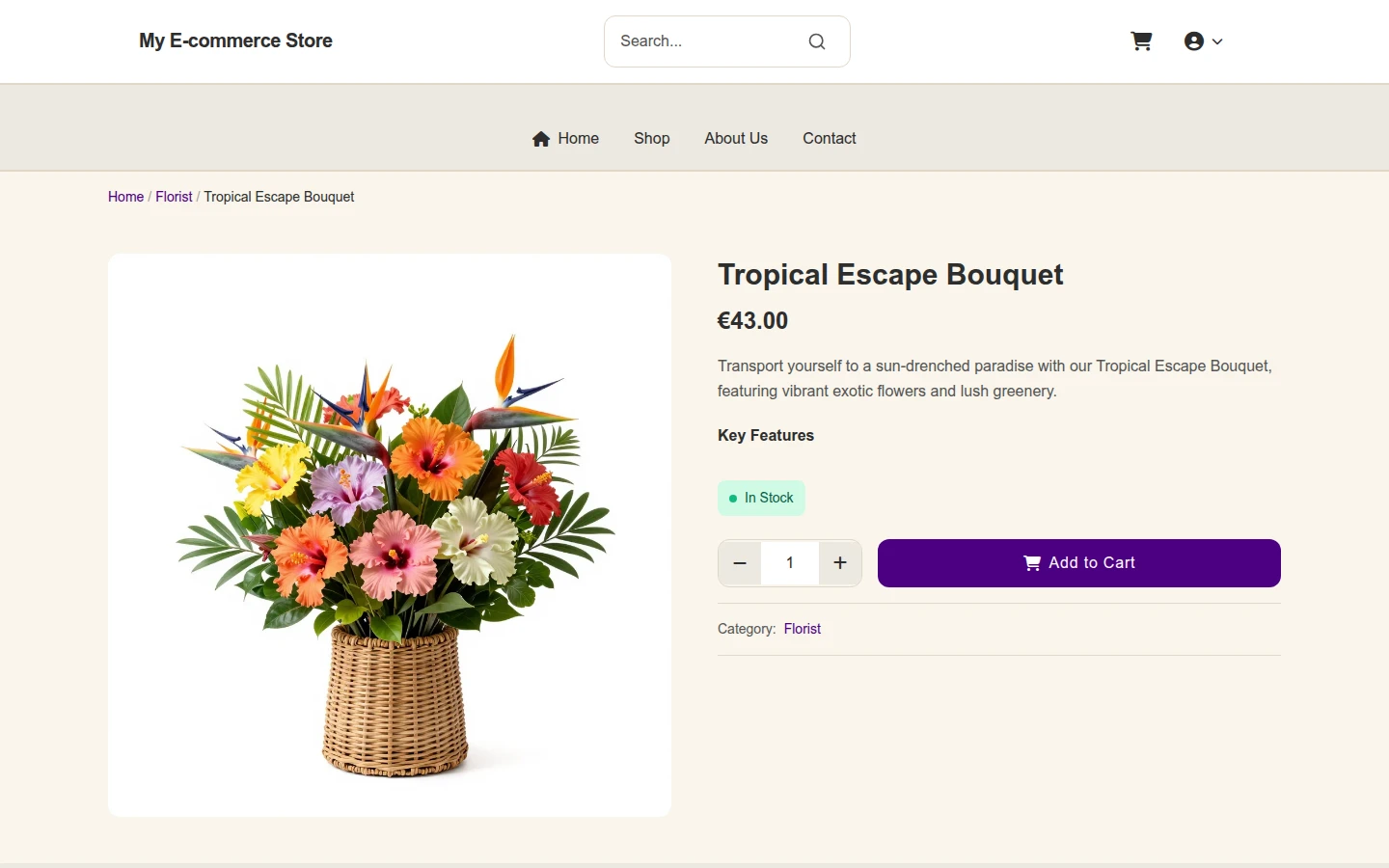Click the Tropical Escape Bouquet heading
The height and width of the screenshot is (868, 1389).
pyautogui.click(x=890, y=275)
